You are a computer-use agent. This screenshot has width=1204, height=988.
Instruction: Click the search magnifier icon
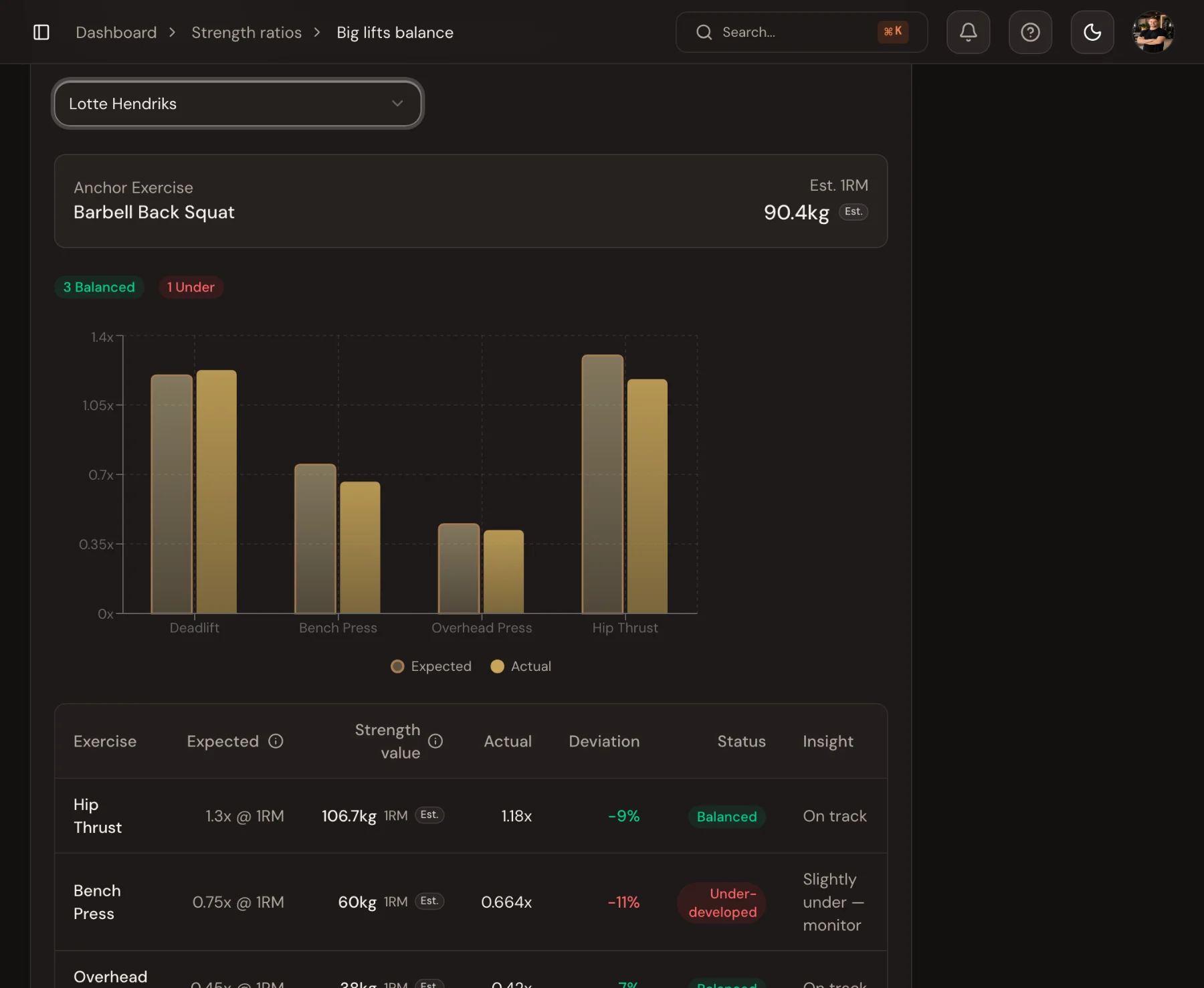pyautogui.click(x=704, y=32)
